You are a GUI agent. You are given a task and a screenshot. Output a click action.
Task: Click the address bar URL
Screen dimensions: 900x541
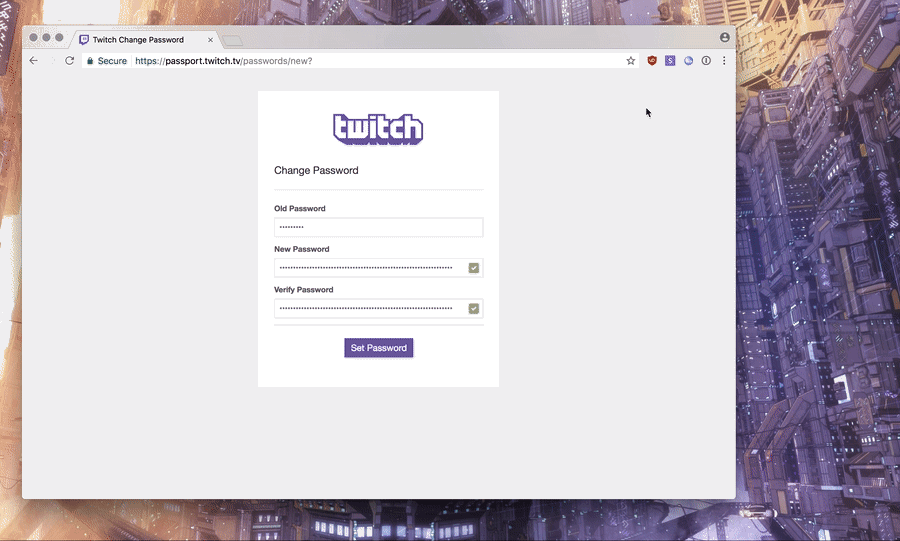224,61
